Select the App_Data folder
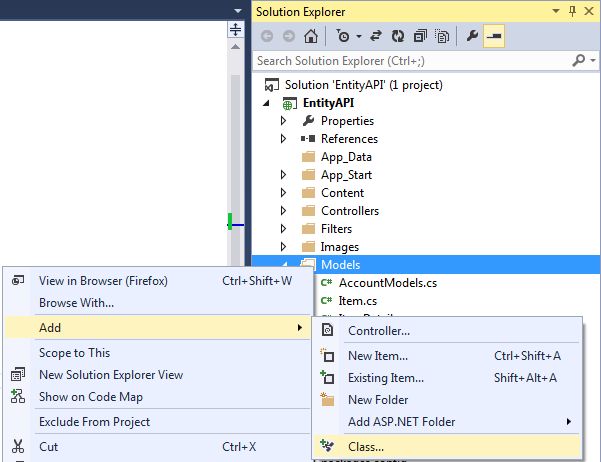 tap(346, 157)
